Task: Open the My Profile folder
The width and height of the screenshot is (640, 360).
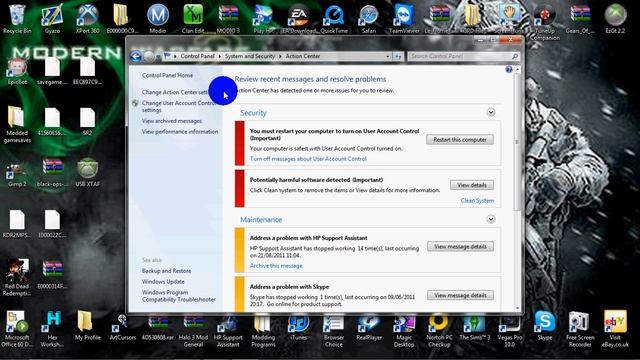Action: [x=87, y=325]
